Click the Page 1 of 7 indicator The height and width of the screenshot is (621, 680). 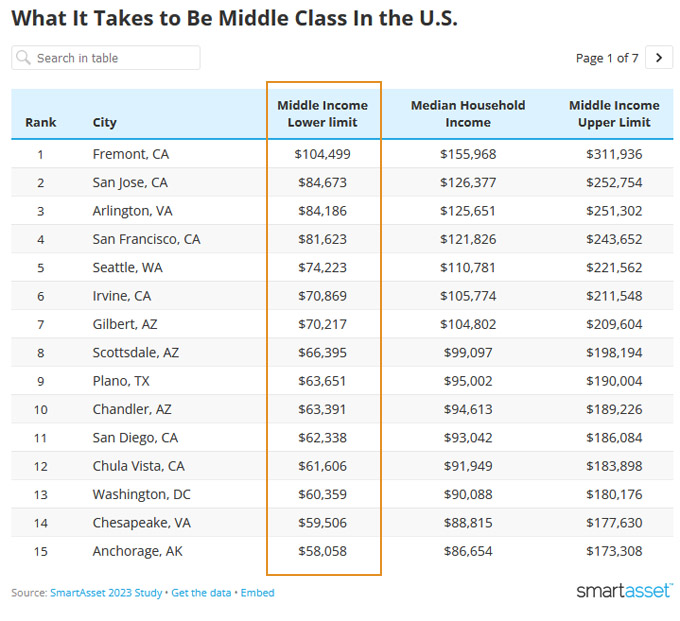pyautogui.click(x=607, y=58)
